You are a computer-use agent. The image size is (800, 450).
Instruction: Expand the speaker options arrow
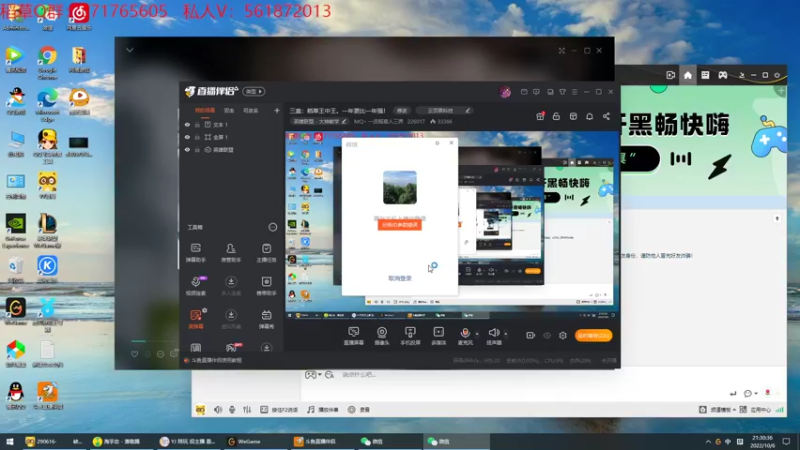(506, 334)
